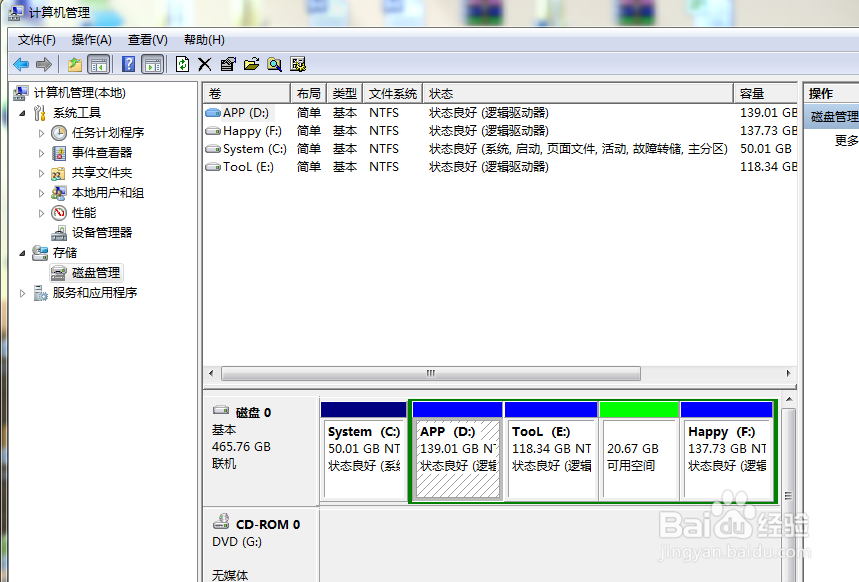Toggle the show/hide action pane
The width and height of the screenshot is (859, 582).
coord(152,63)
